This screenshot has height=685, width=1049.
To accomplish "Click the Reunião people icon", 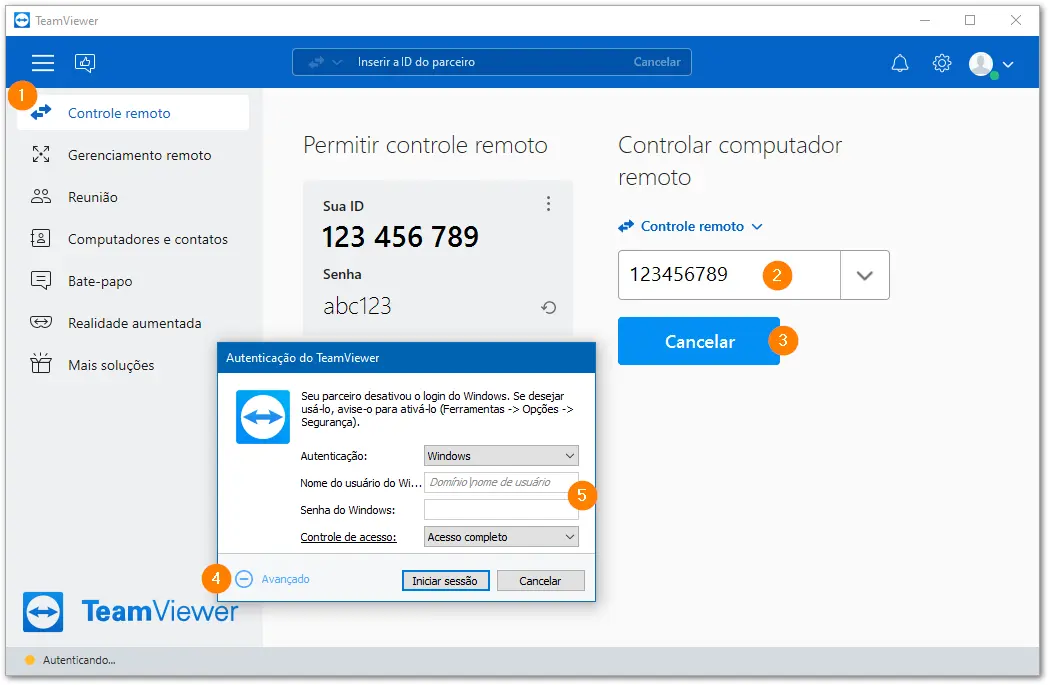I will pyautogui.click(x=41, y=196).
